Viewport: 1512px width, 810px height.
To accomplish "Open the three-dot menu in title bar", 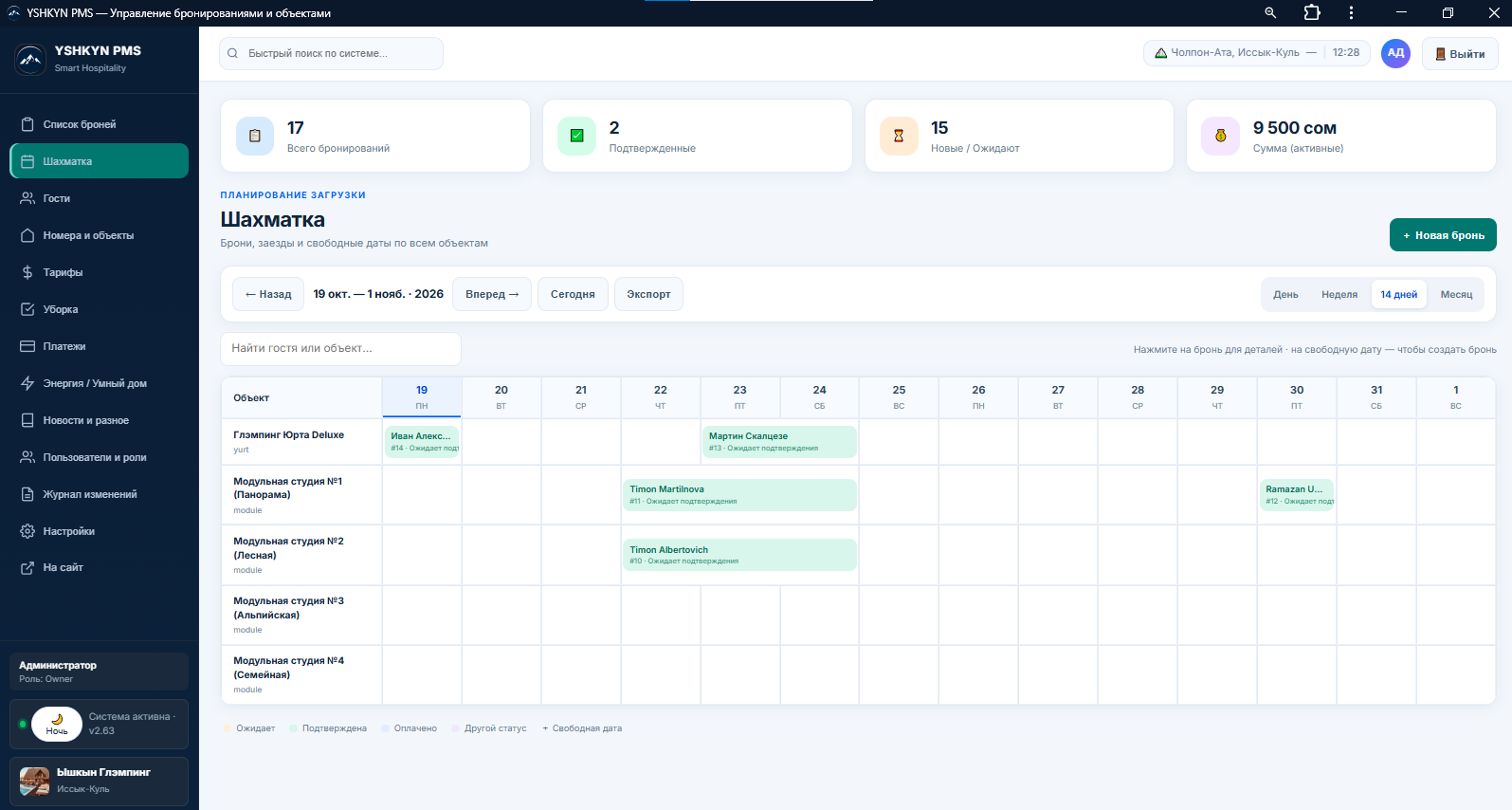I will [1351, 13].
